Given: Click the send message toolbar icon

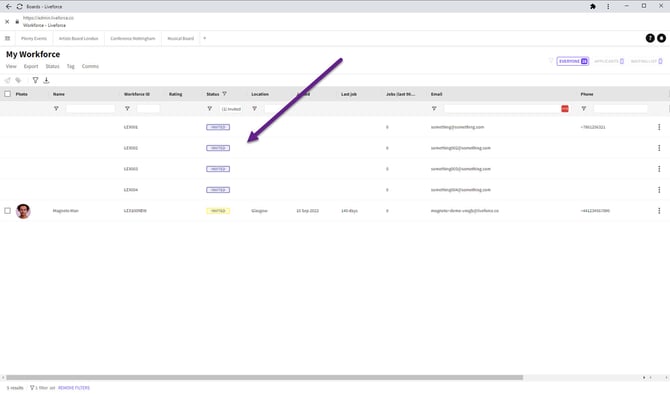Looking at the screenshot, I should [7, 80].
